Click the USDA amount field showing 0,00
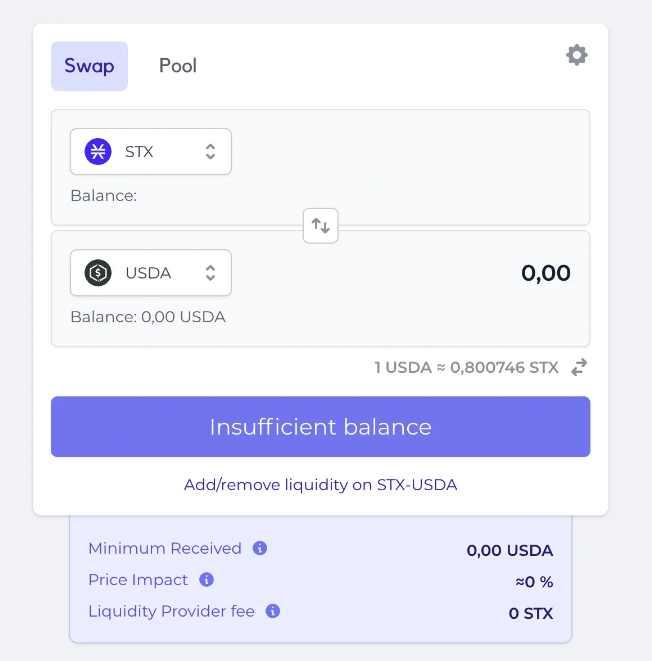 coord(546,273)
